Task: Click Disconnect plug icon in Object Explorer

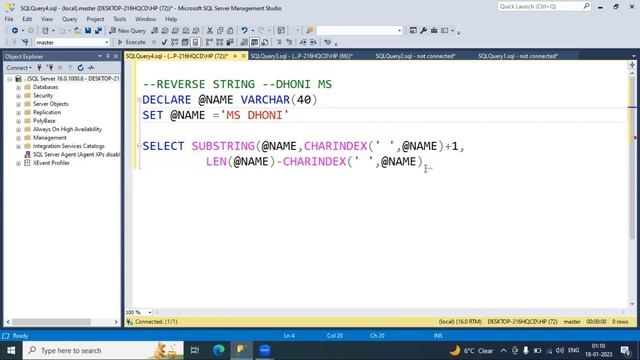Action: 50,68
